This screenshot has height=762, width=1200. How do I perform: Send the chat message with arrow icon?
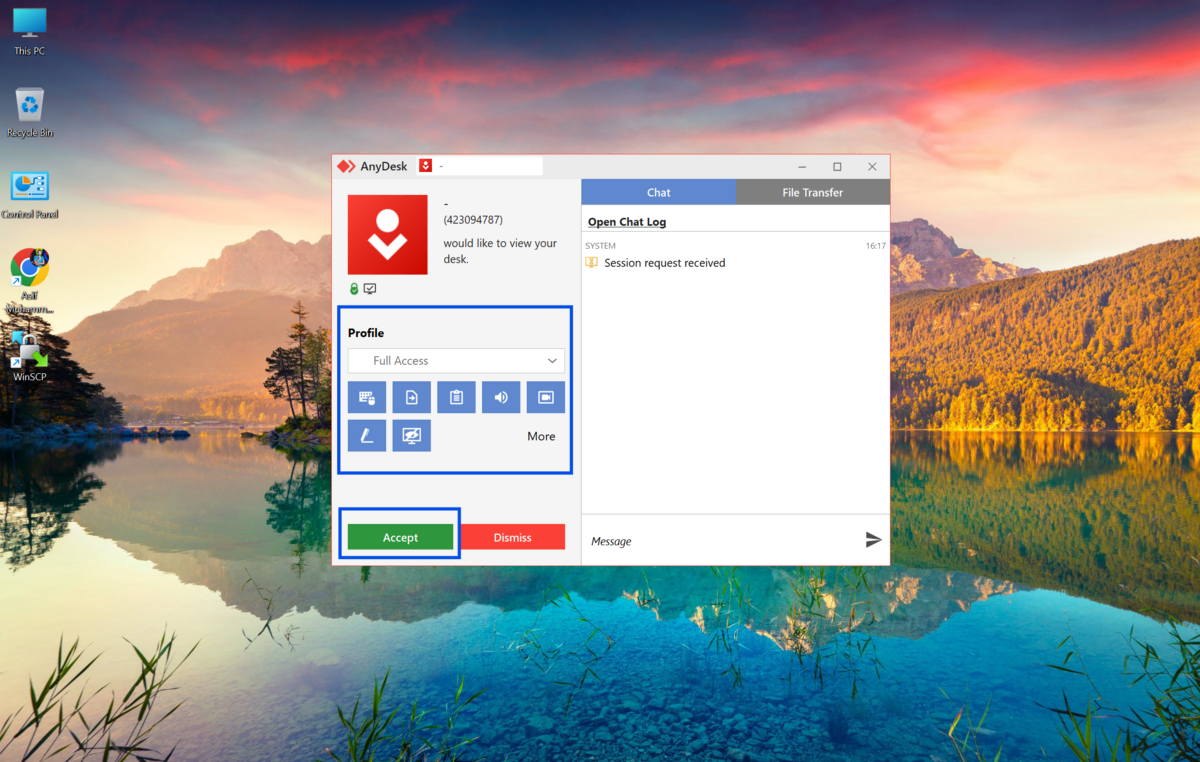tap(873, 540)
